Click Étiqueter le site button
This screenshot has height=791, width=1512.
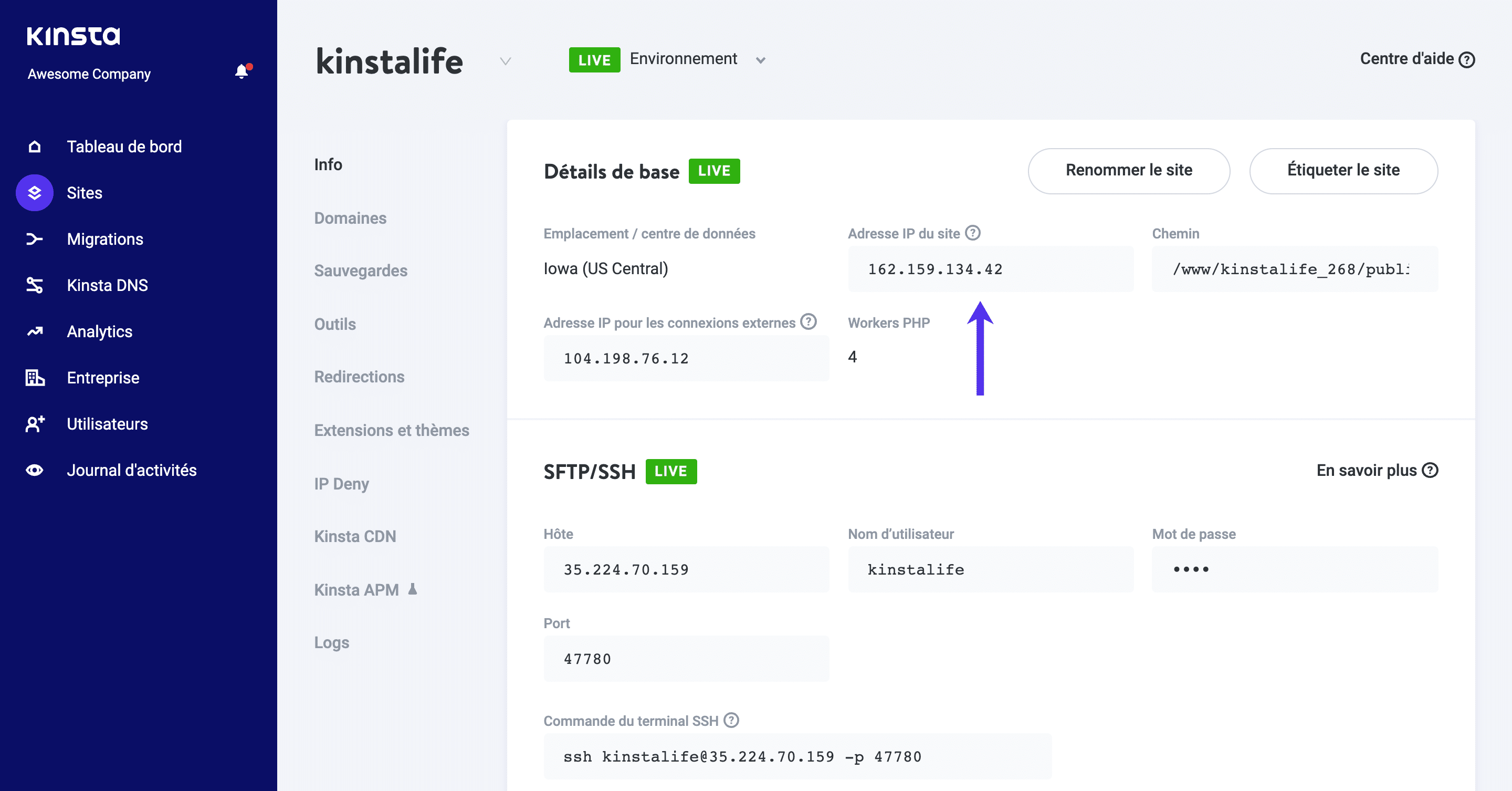1344,170
